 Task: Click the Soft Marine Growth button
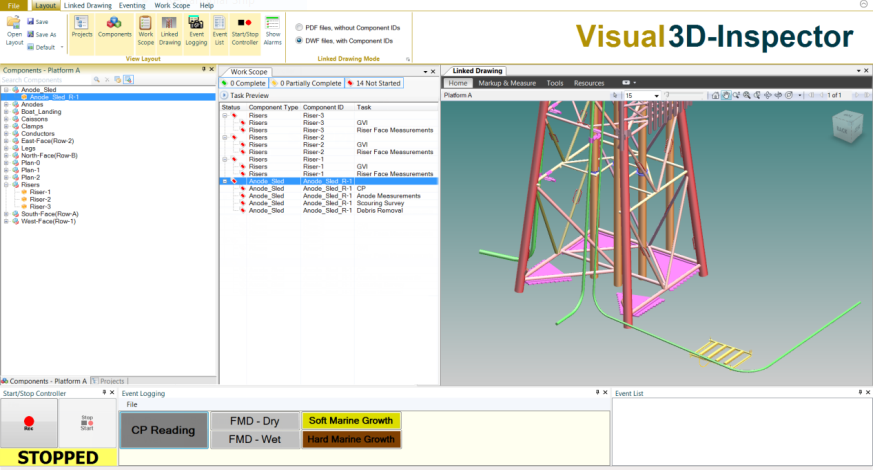click(x=351, y=420)
